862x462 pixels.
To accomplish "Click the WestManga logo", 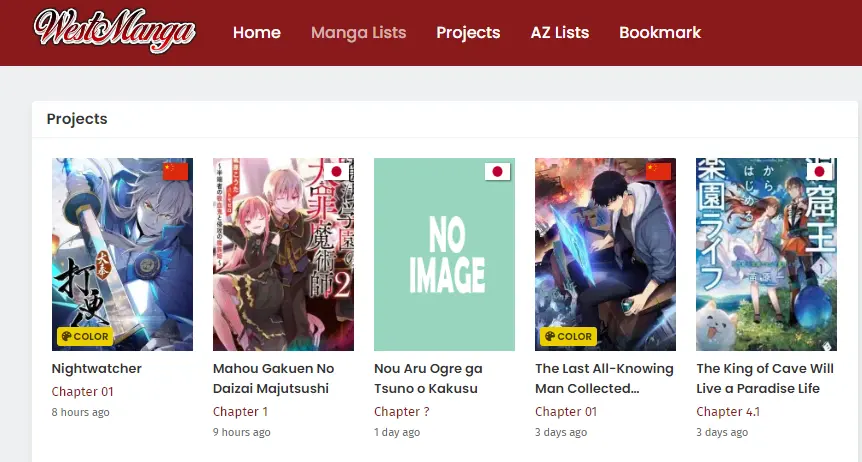I will click(x=115, y=30).
